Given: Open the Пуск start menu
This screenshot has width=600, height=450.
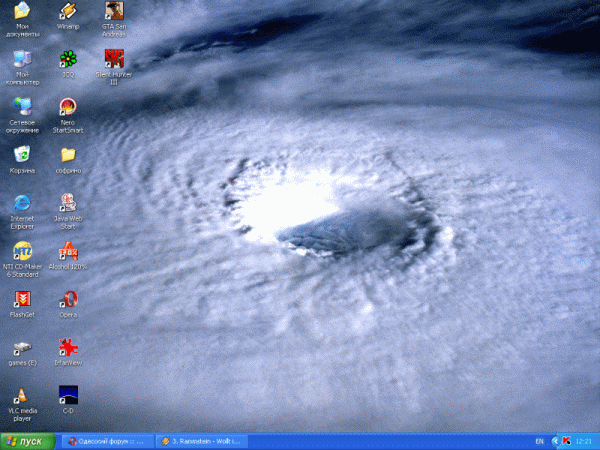Looking at the screenshot, I should coord(28,441).
